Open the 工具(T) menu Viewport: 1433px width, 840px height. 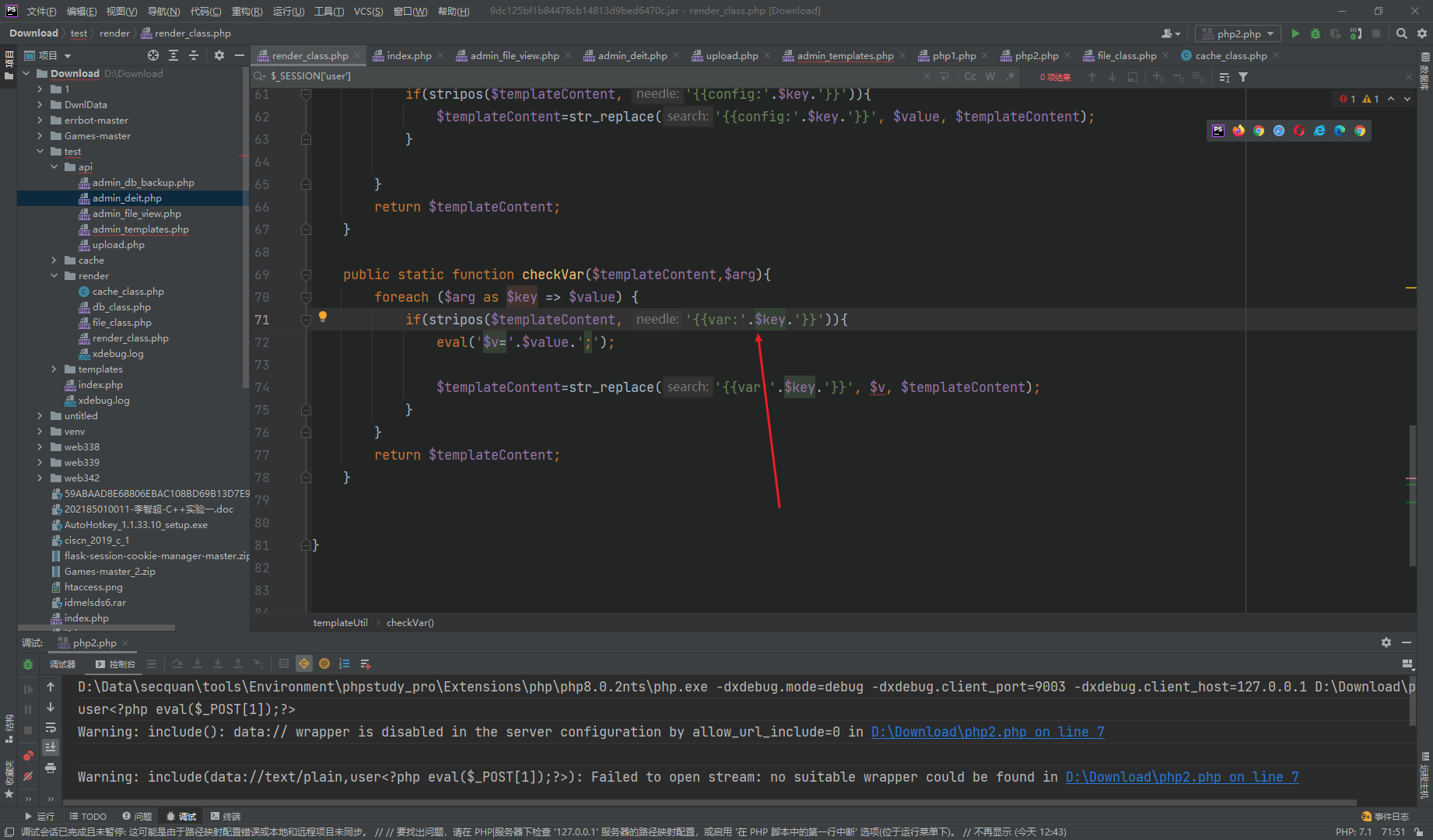point(329,11)
